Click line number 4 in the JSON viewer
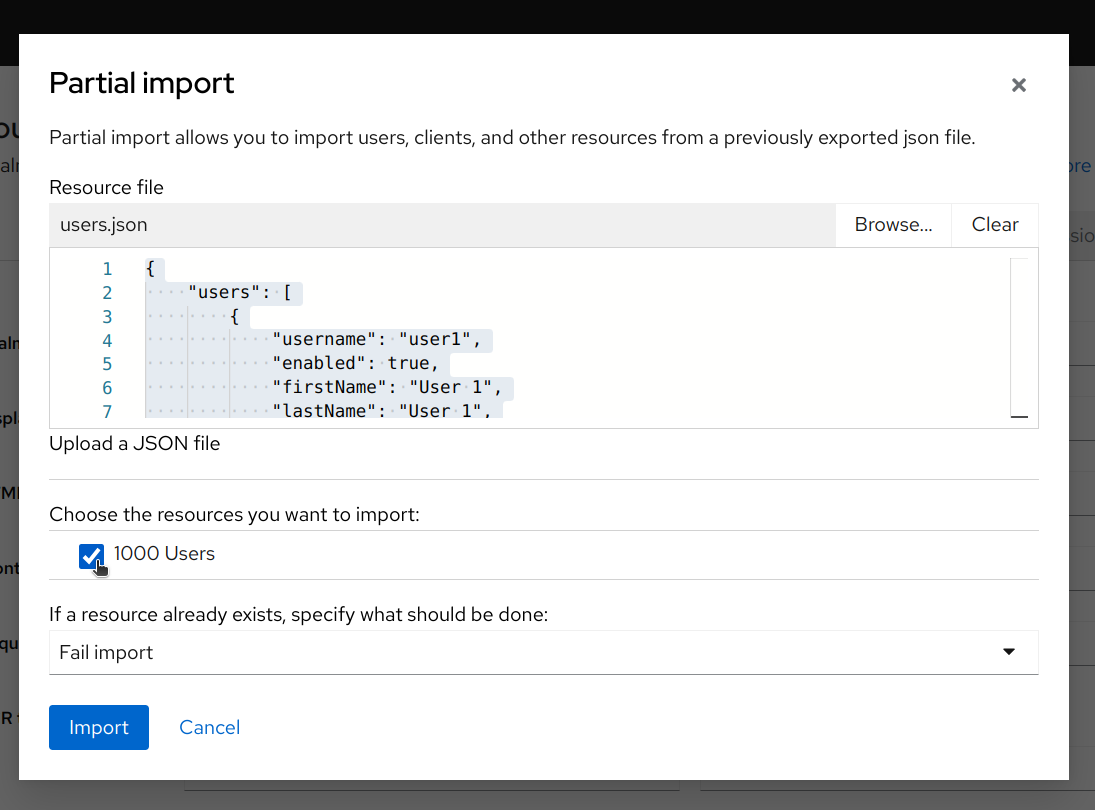 (x=107, y=340)
